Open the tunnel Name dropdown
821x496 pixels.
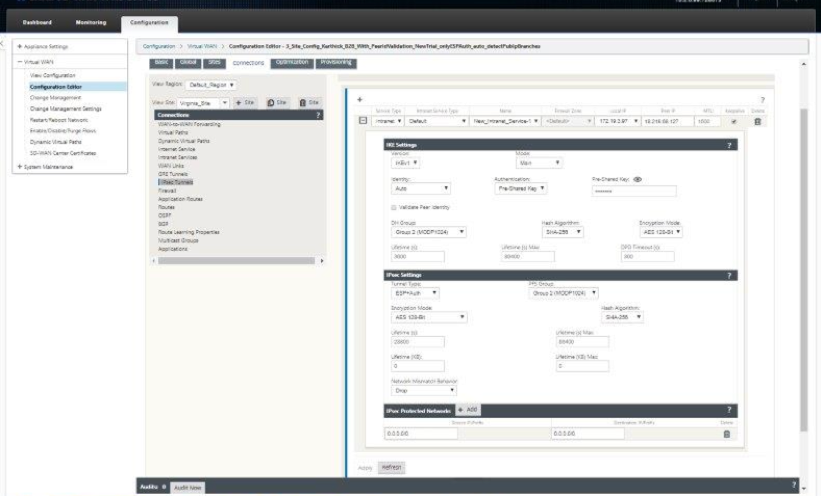tap(505, 121)
